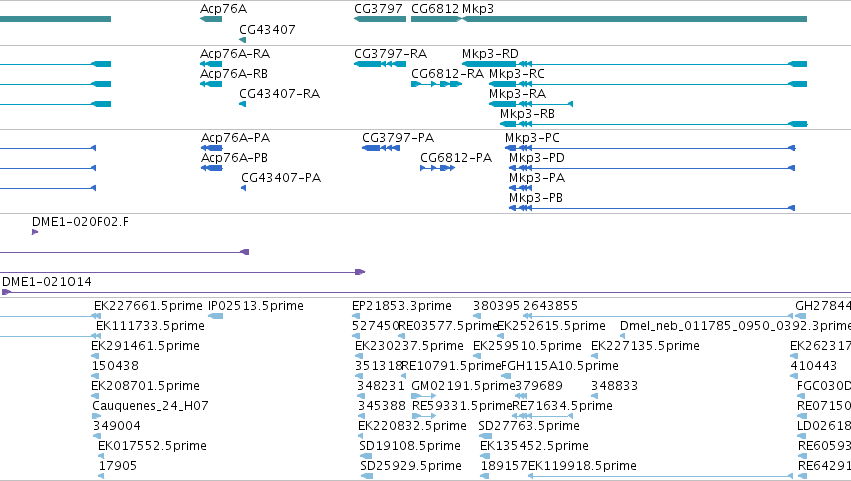Select the DME1-020F02.F feature label
This screenshot has width=851, height=481.
(x=80, y=222)
